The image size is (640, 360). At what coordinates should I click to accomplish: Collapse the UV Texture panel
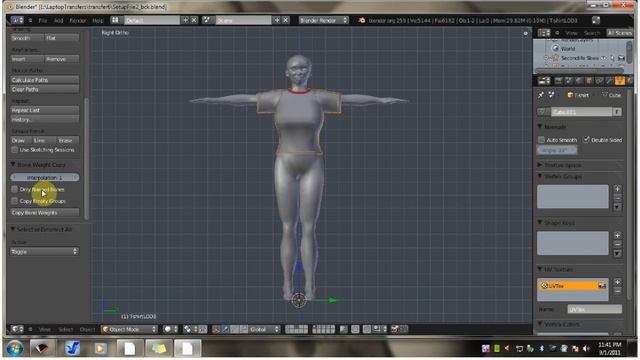pyautogui.click(x=540, y=269)
